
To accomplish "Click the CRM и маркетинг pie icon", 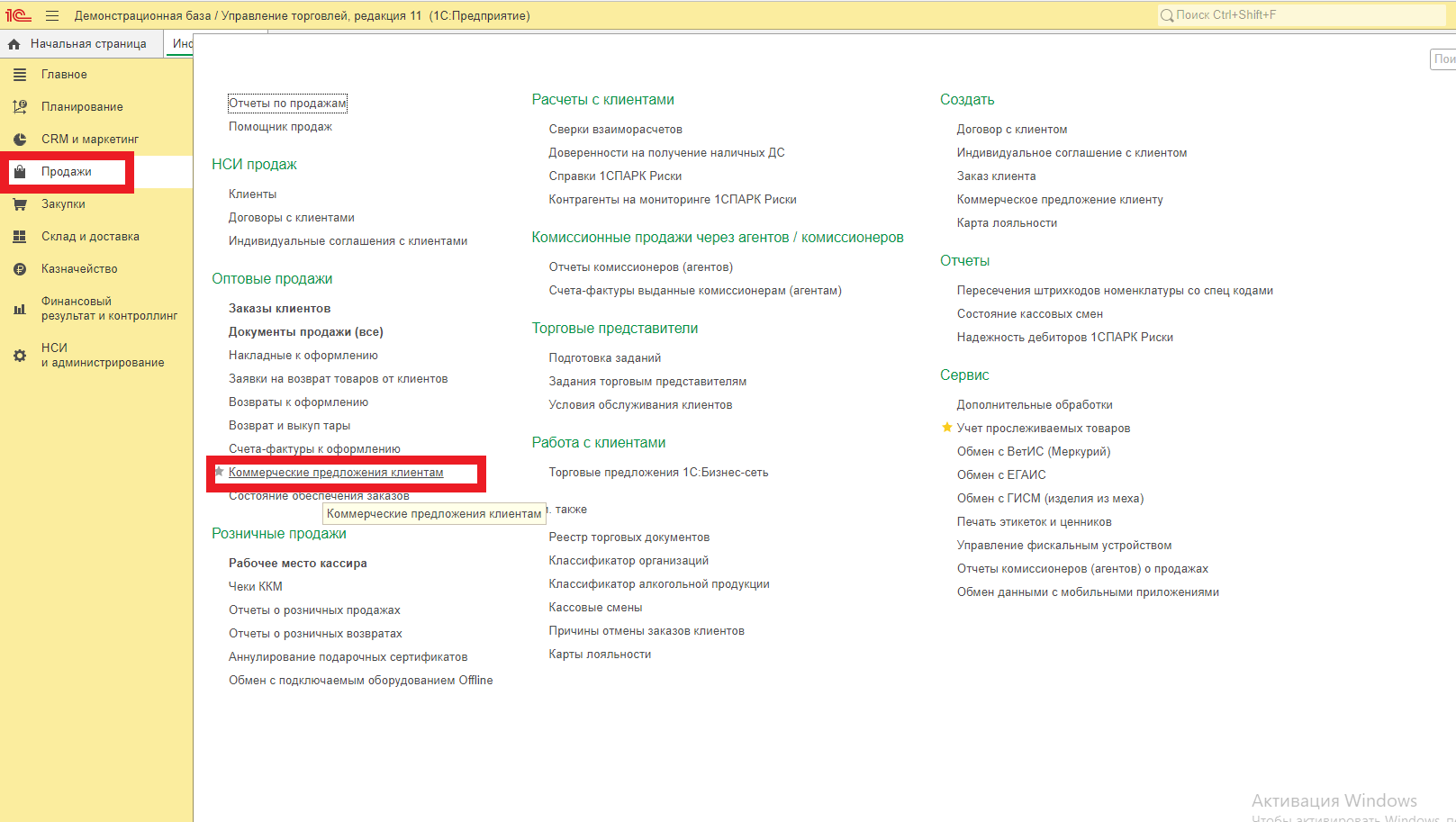I will point(20,140).
